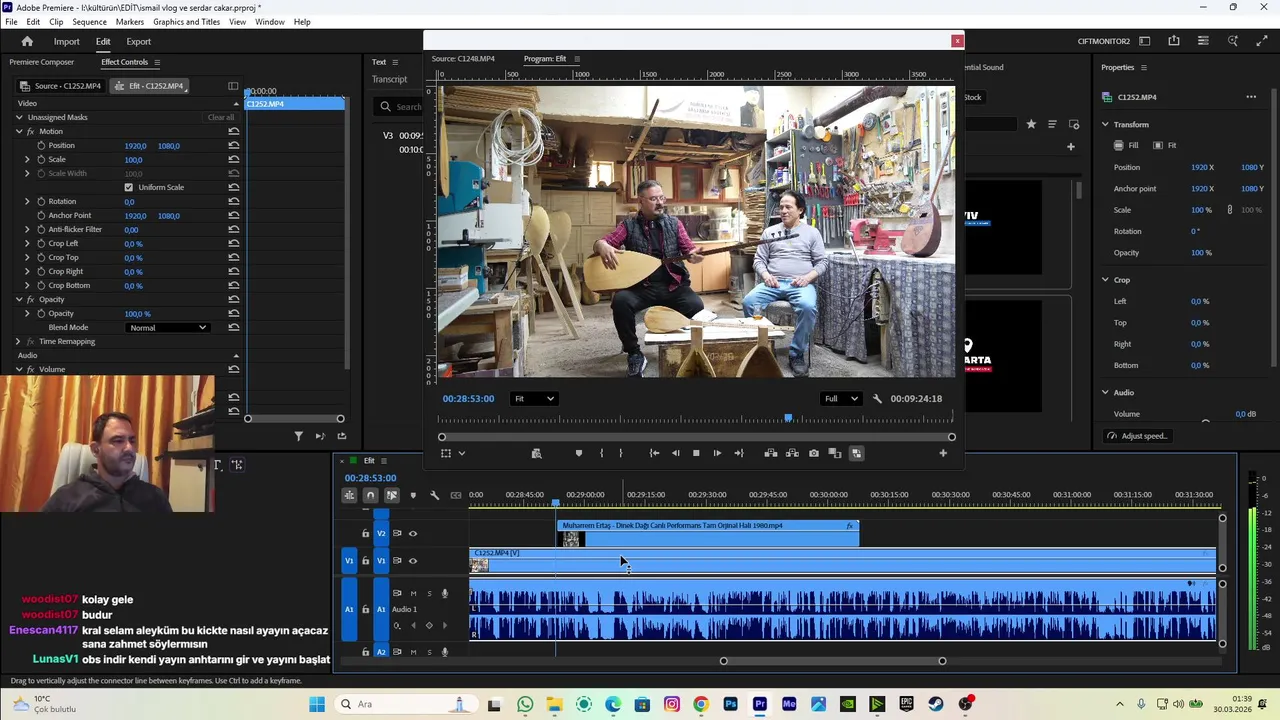Switch to the Premiere Composer tab
1280x720 pixels.
coord(41,62)
